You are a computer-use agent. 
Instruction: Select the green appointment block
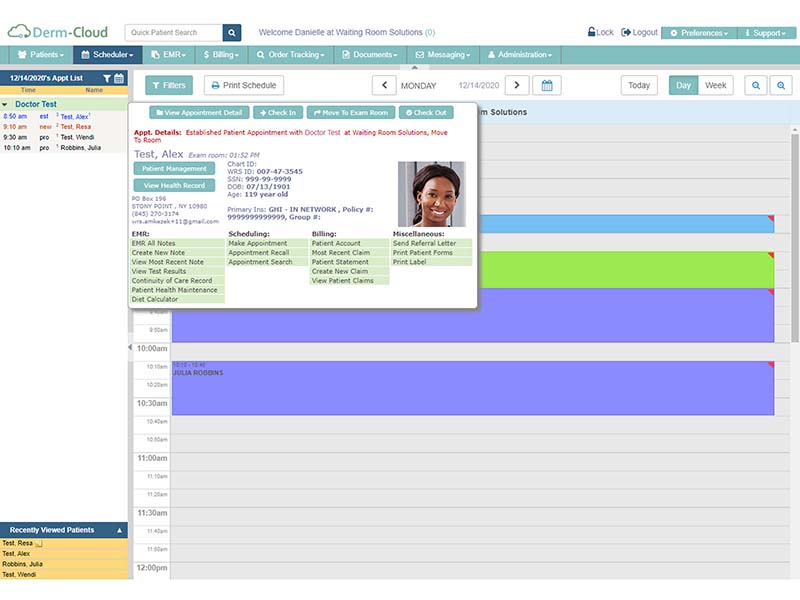pos(626,270)
